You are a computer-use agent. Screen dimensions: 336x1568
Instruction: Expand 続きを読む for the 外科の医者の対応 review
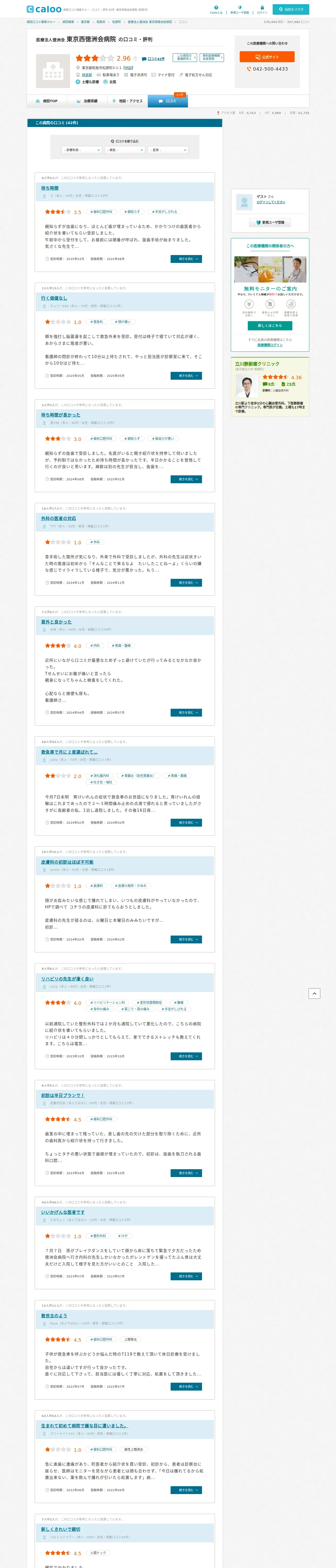point(186,583)
